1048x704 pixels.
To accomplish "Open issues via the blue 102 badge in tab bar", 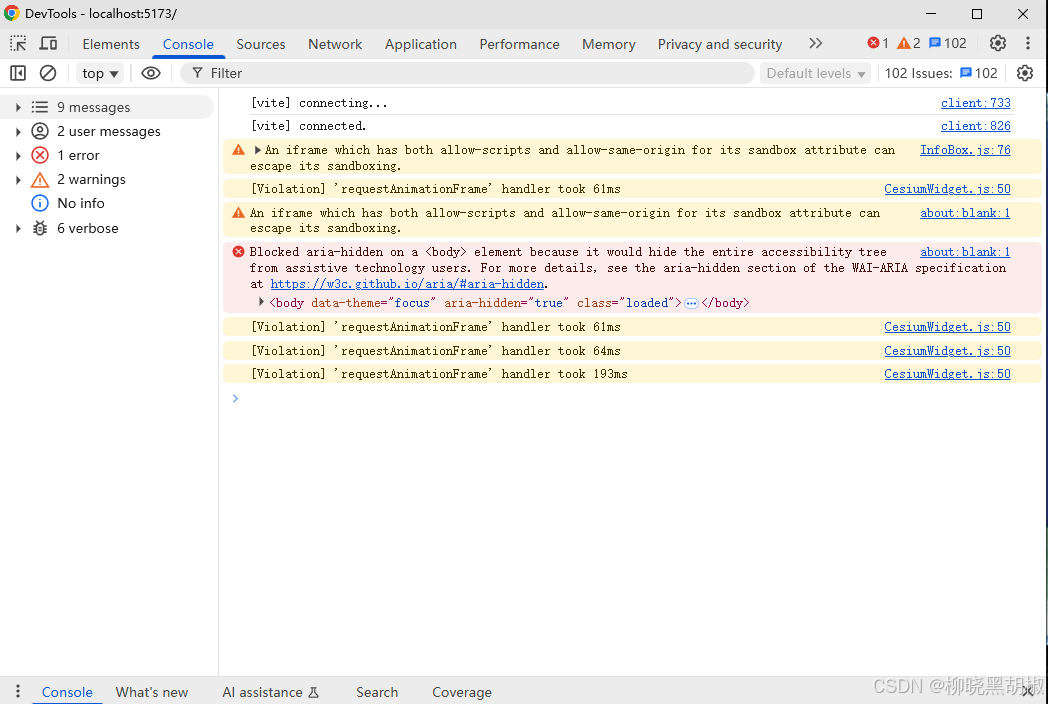I will click(948, 43).
